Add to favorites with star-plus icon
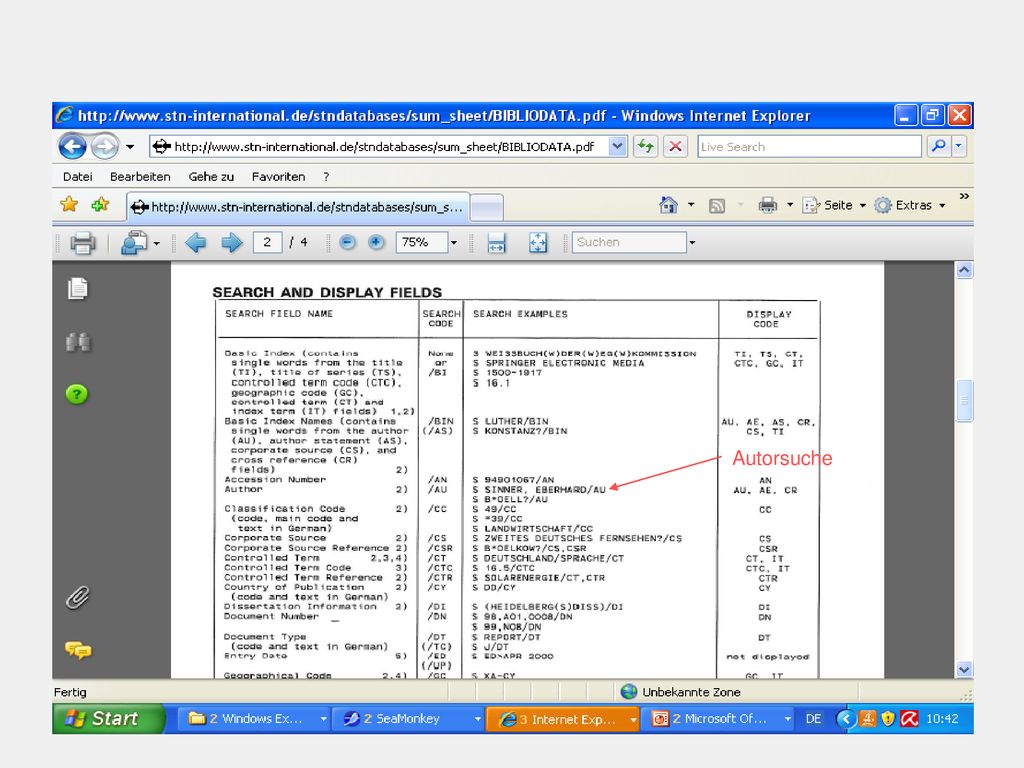This screenshot has height=768, width=1024. (x=100, y=205)
